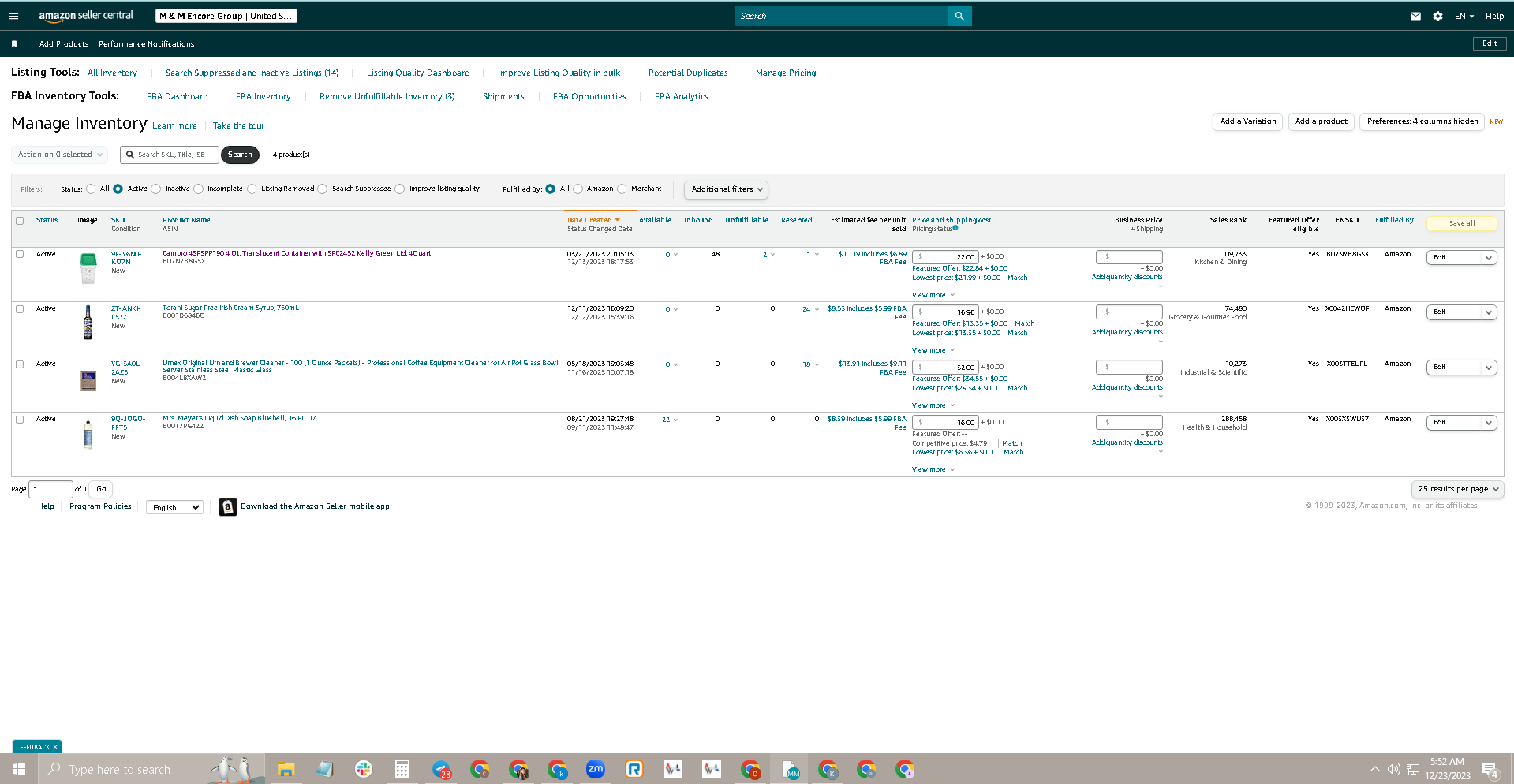The height and width of the screenshot is (784, 1514).
Task: Open Manage Pricing
Action: point(786,73)
